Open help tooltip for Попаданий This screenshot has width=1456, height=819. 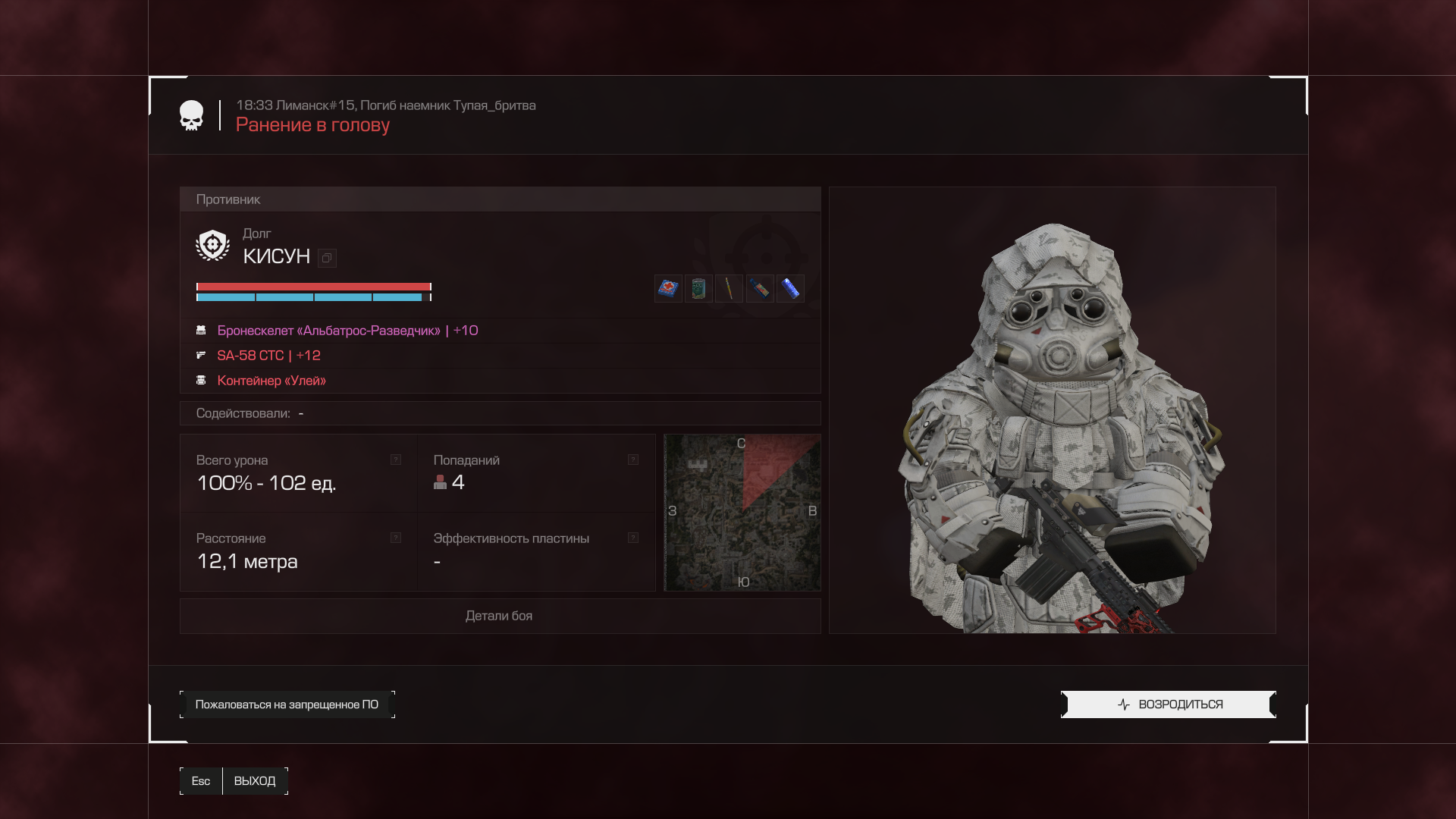point(633,460)
